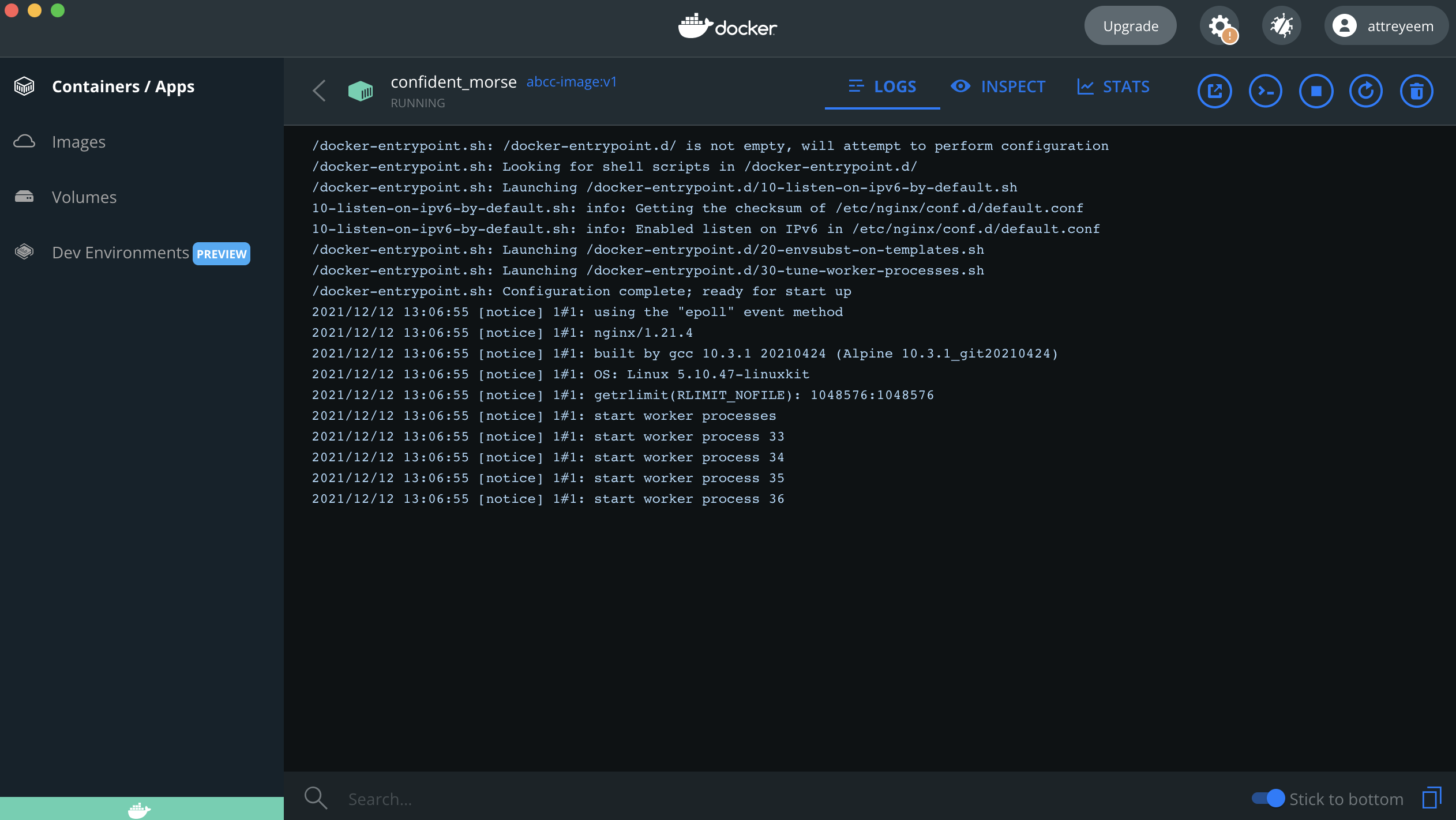Click the whale icon in bottom bar
1456x820 pixels.
click(139, 810)
